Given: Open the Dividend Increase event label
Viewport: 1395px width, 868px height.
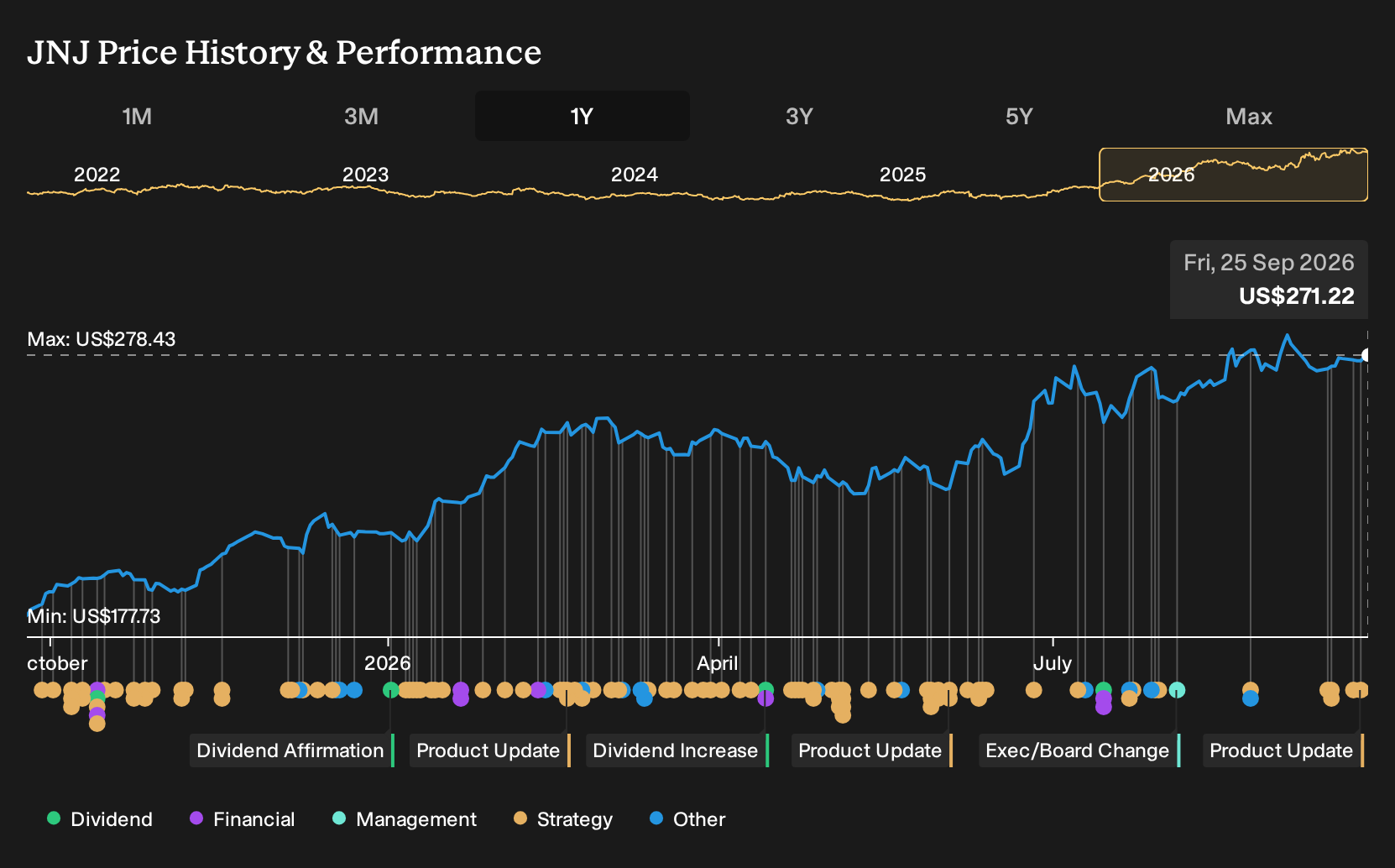Looking at the screenshot, I should click(x=677, y=750).
